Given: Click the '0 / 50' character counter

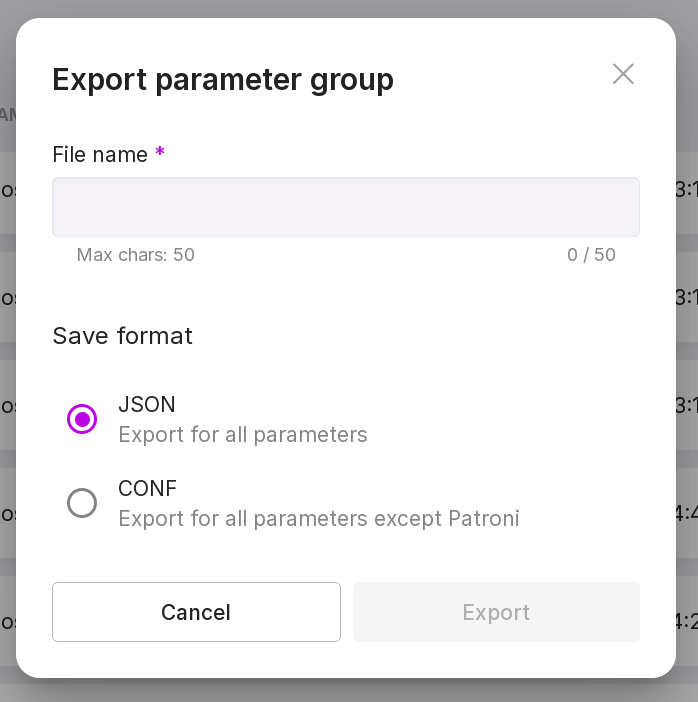Looking at the screenshot, I should point(591,255).
